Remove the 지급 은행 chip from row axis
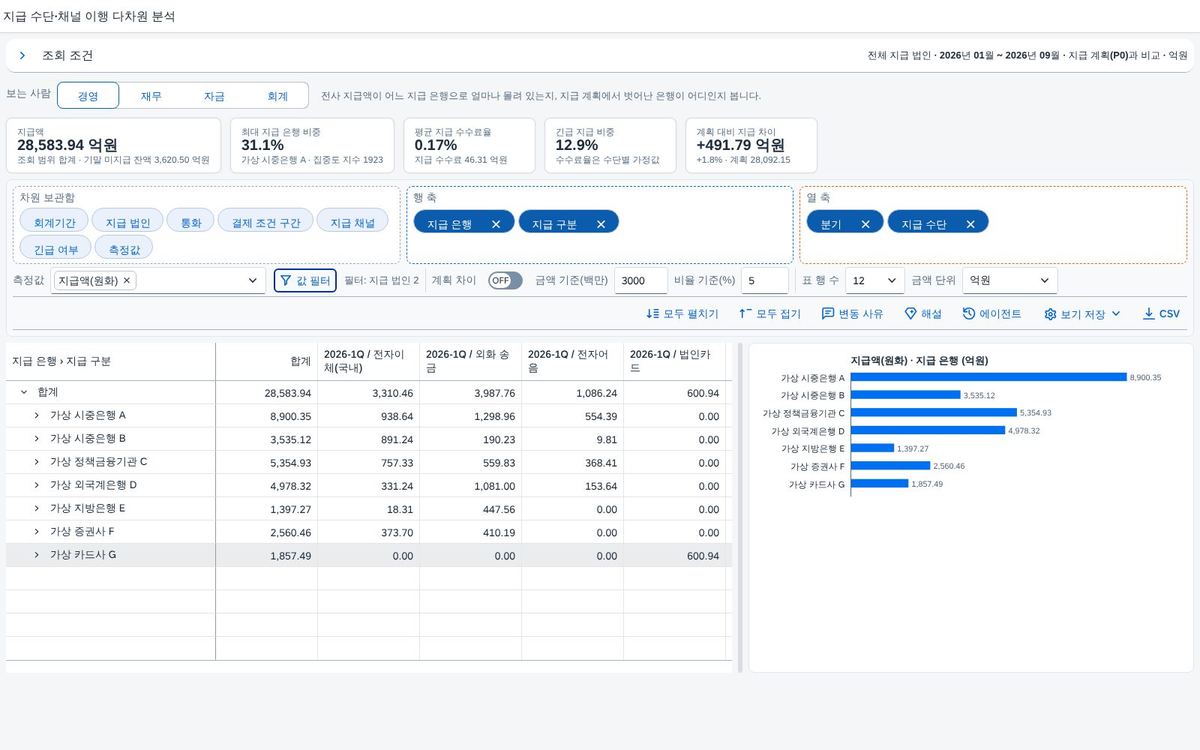Viewport: 1200px width, 750px height. tap(496, 224)
